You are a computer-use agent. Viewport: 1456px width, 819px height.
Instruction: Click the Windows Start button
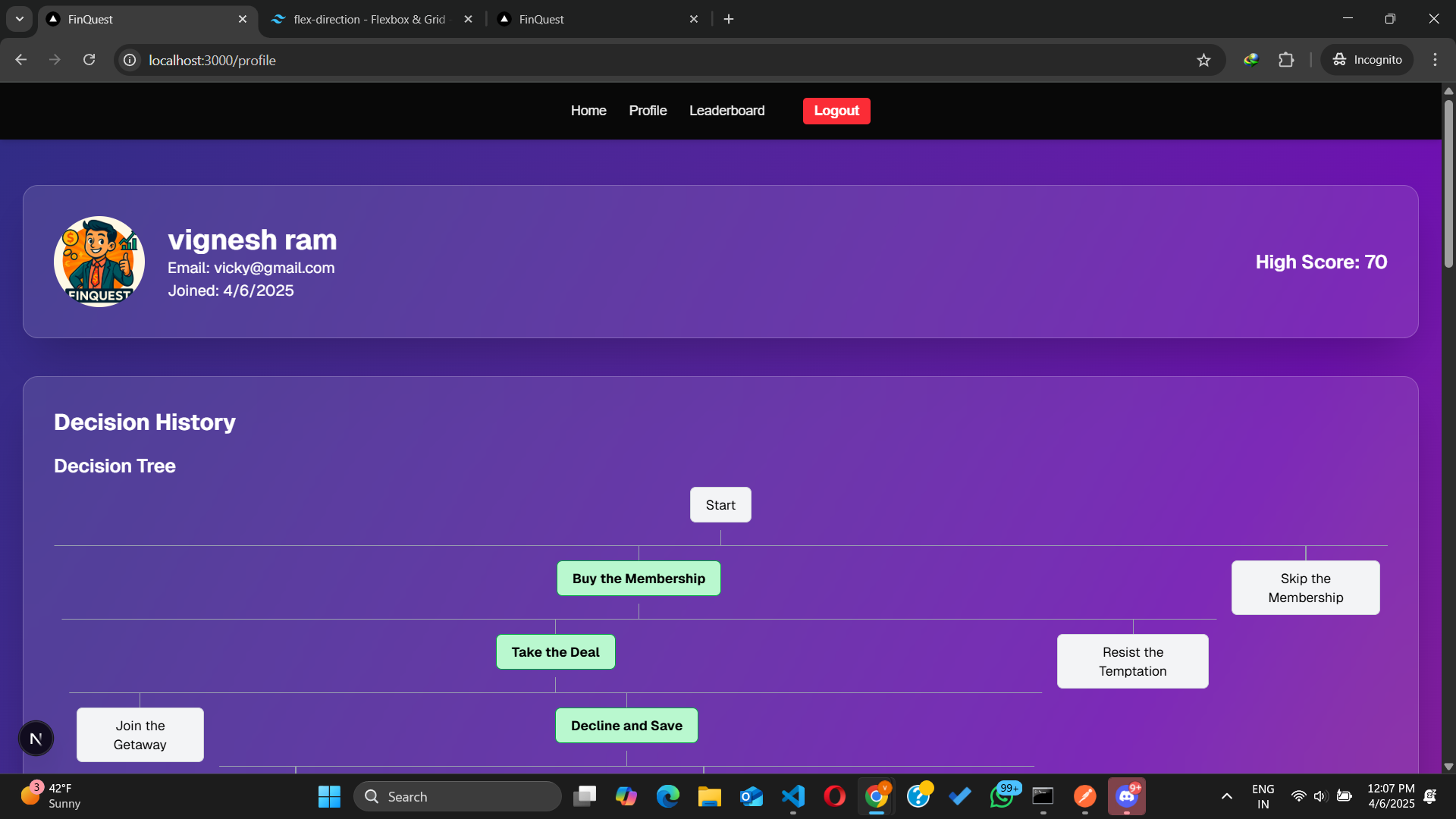point(329,796)
